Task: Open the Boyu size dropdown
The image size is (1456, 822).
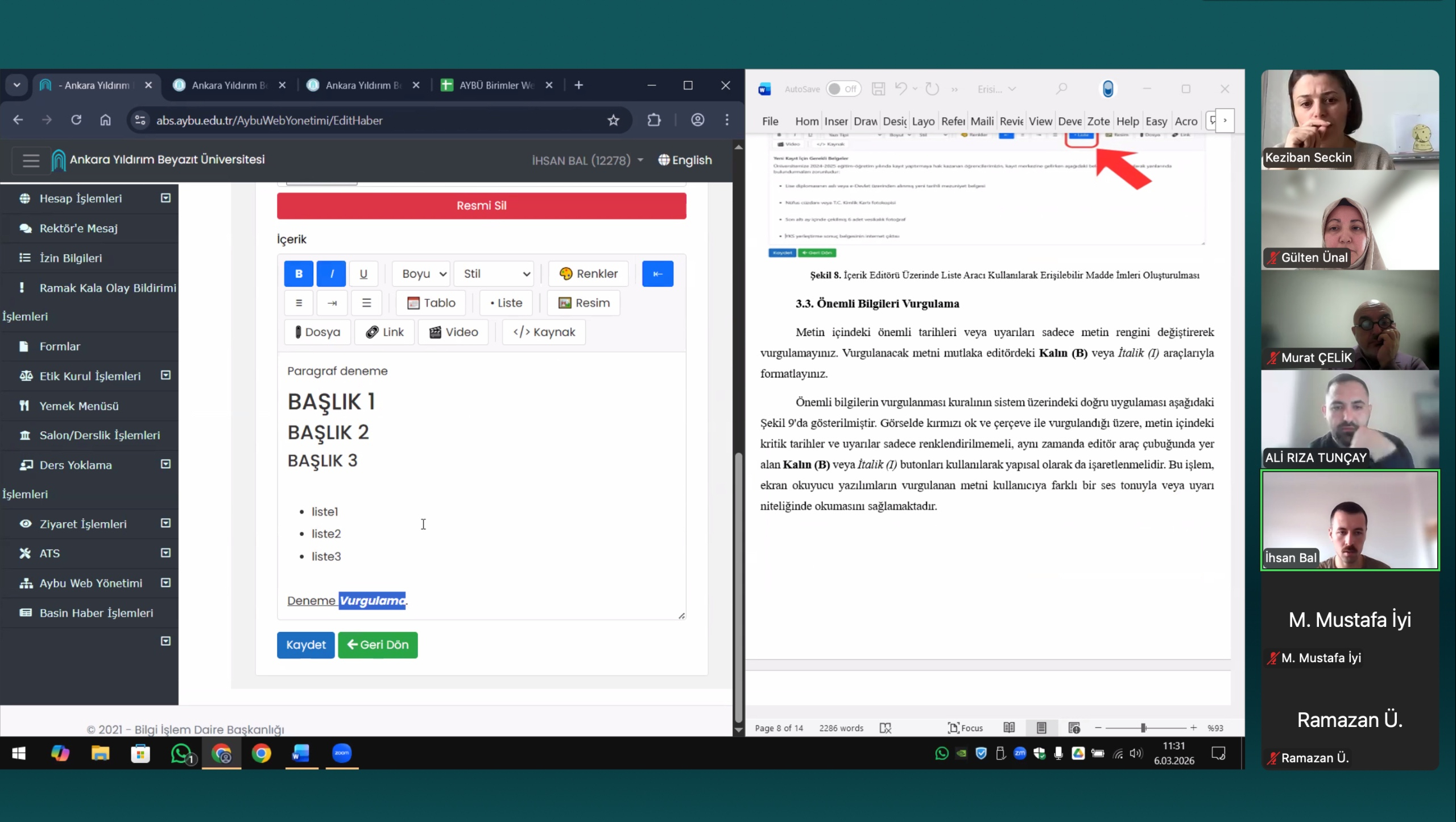Action: pyautogui.click(x=421, y=274)
